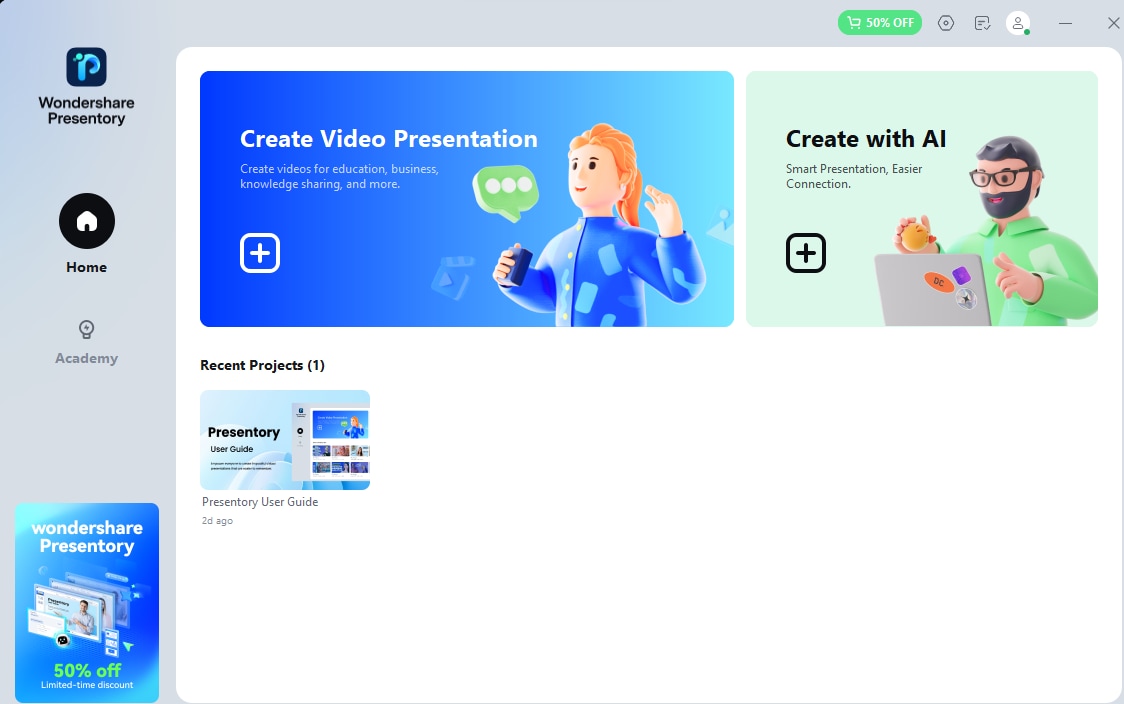Click 'Smart Presentation, Easier Connection.' description

click(854, 176)
